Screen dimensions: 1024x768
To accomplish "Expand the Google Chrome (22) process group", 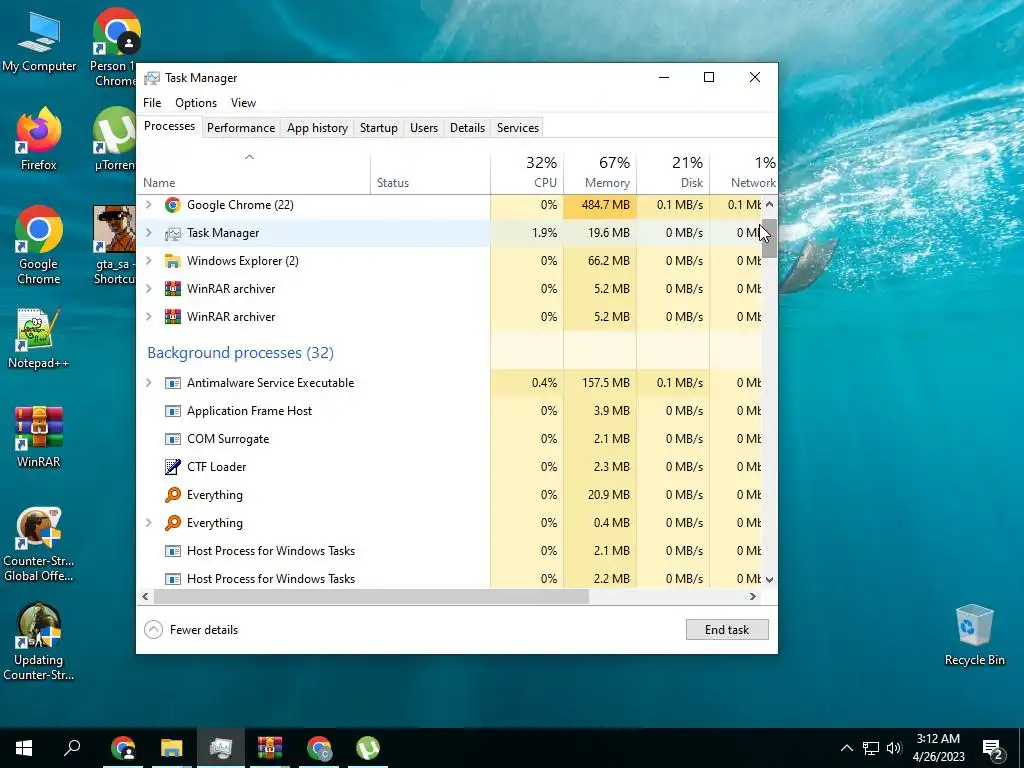I will [x=149, y=205].
